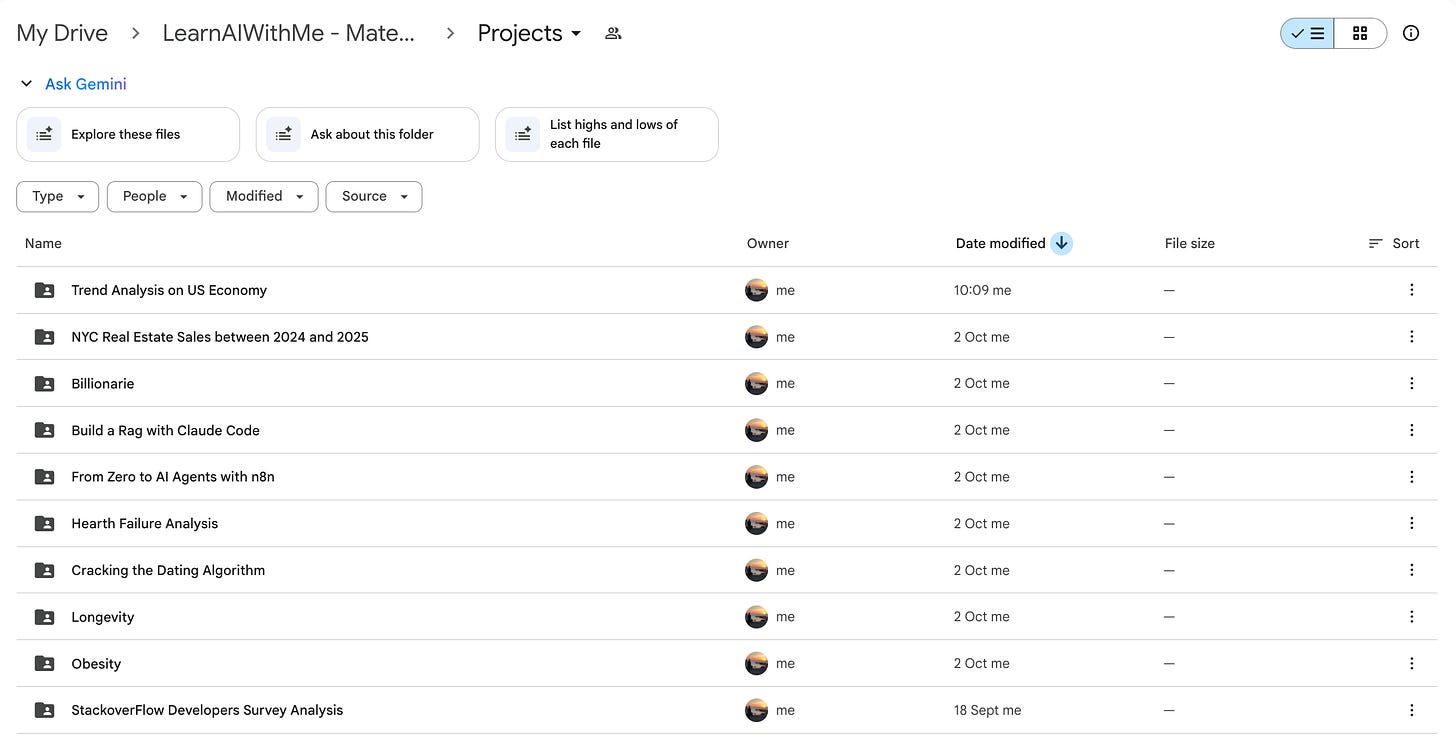Open more actions for From Zero to AI Agents row
The image size is (1456, 749).
tap(1411, 477)
